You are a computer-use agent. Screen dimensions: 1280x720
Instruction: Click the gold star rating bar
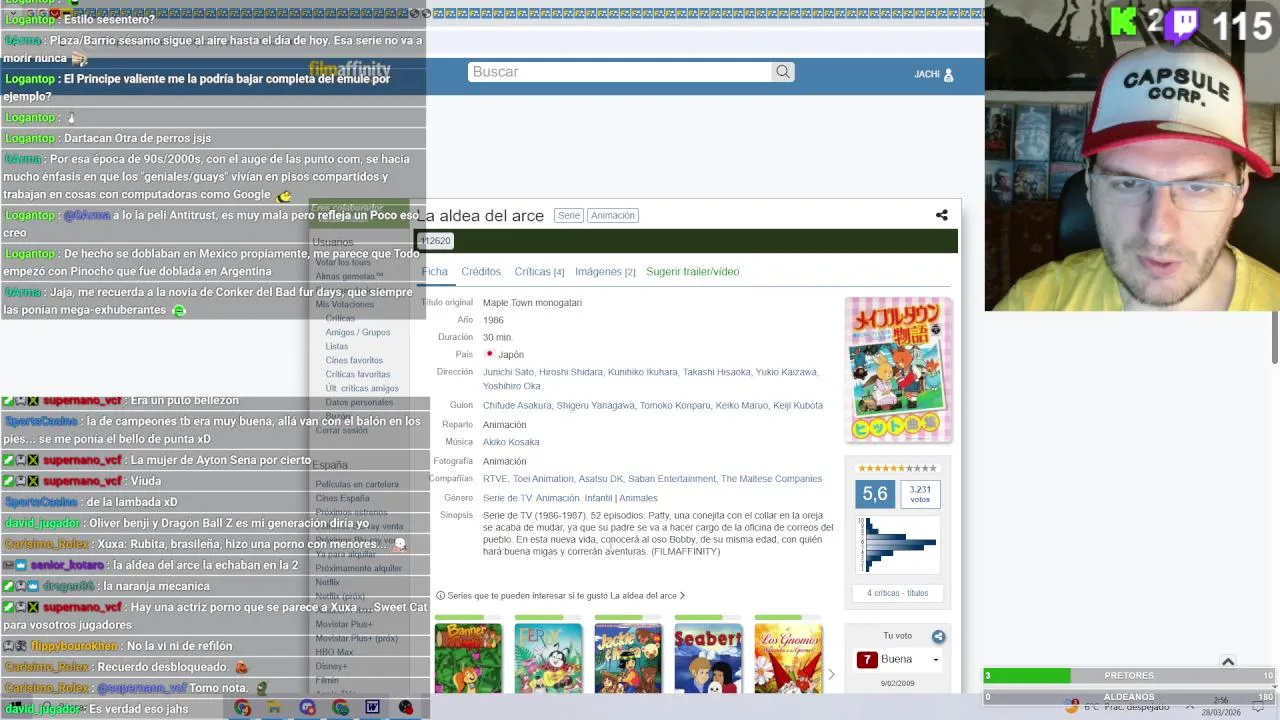(897, 468)
